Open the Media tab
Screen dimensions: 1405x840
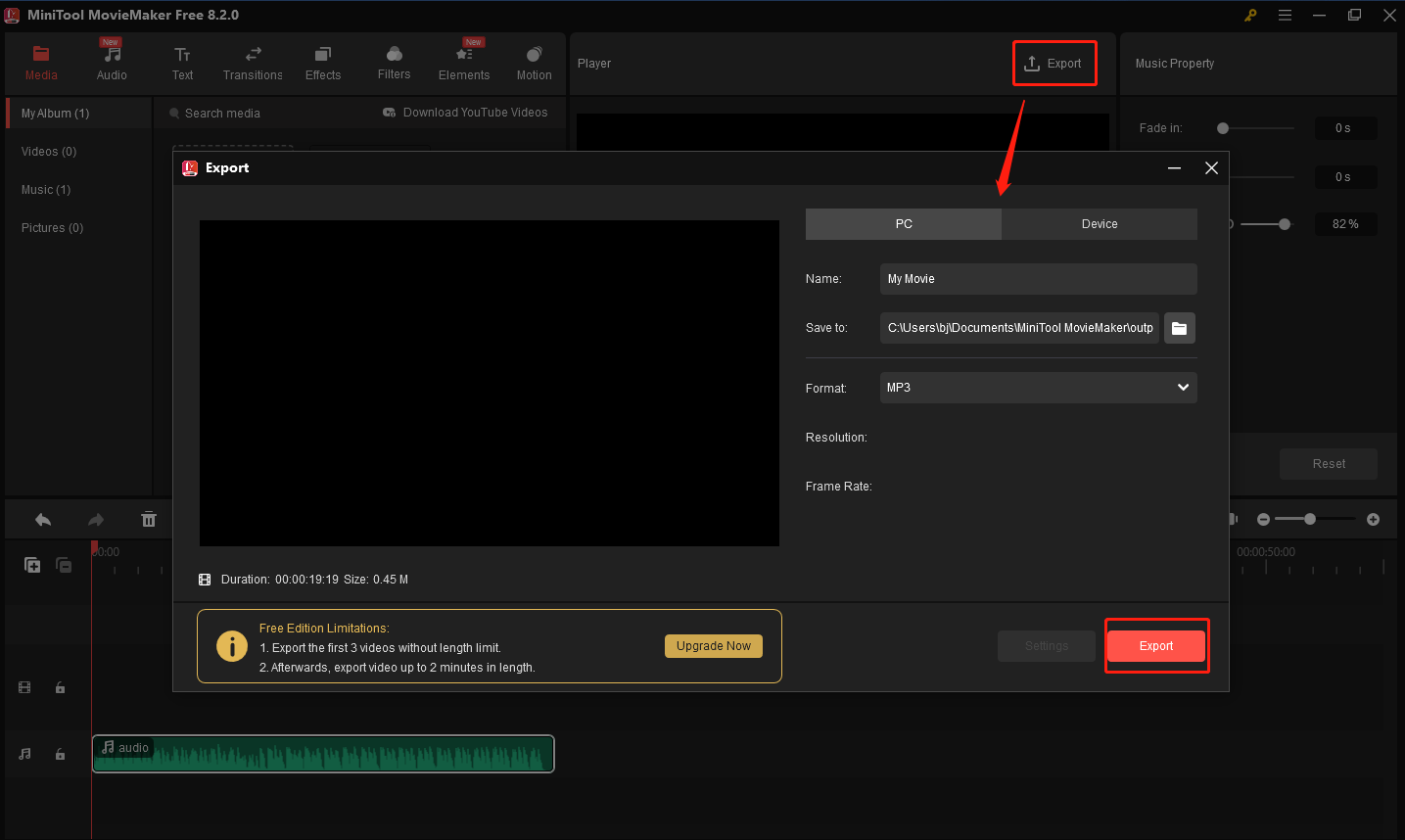point(41,64)
